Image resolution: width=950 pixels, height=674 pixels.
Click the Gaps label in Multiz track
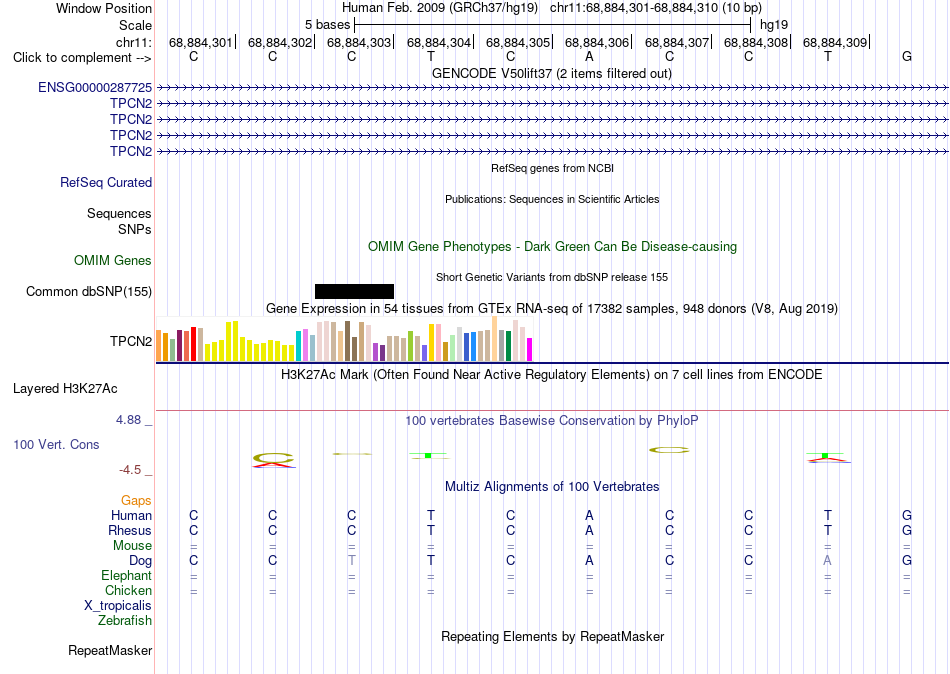pyautogui.click(x=136, y=500)
